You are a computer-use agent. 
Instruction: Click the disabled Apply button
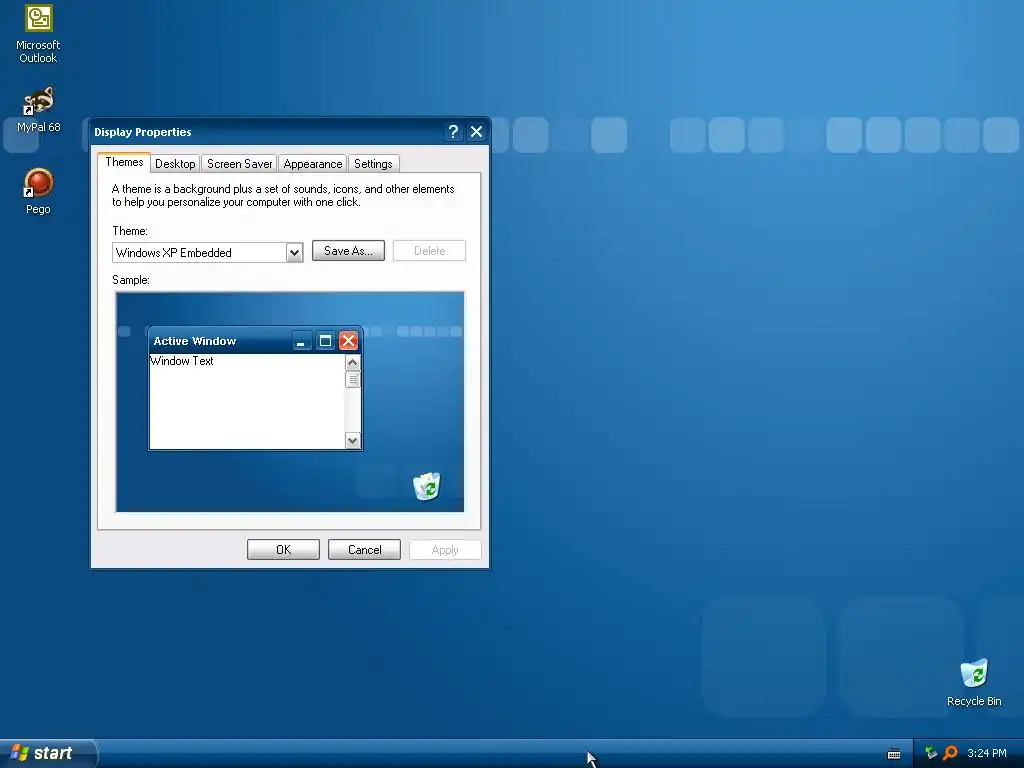pyautogui.click(x=445, y=550)
